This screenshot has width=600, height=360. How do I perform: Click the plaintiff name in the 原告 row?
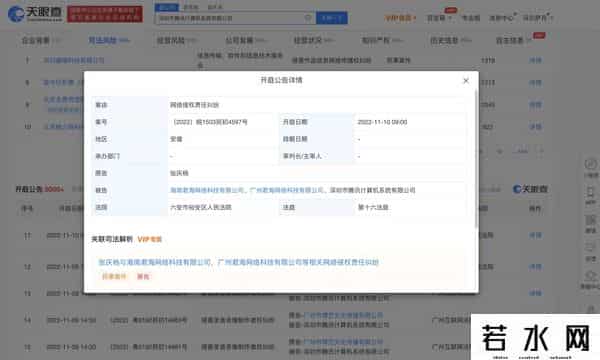click(x=179, y=173)
